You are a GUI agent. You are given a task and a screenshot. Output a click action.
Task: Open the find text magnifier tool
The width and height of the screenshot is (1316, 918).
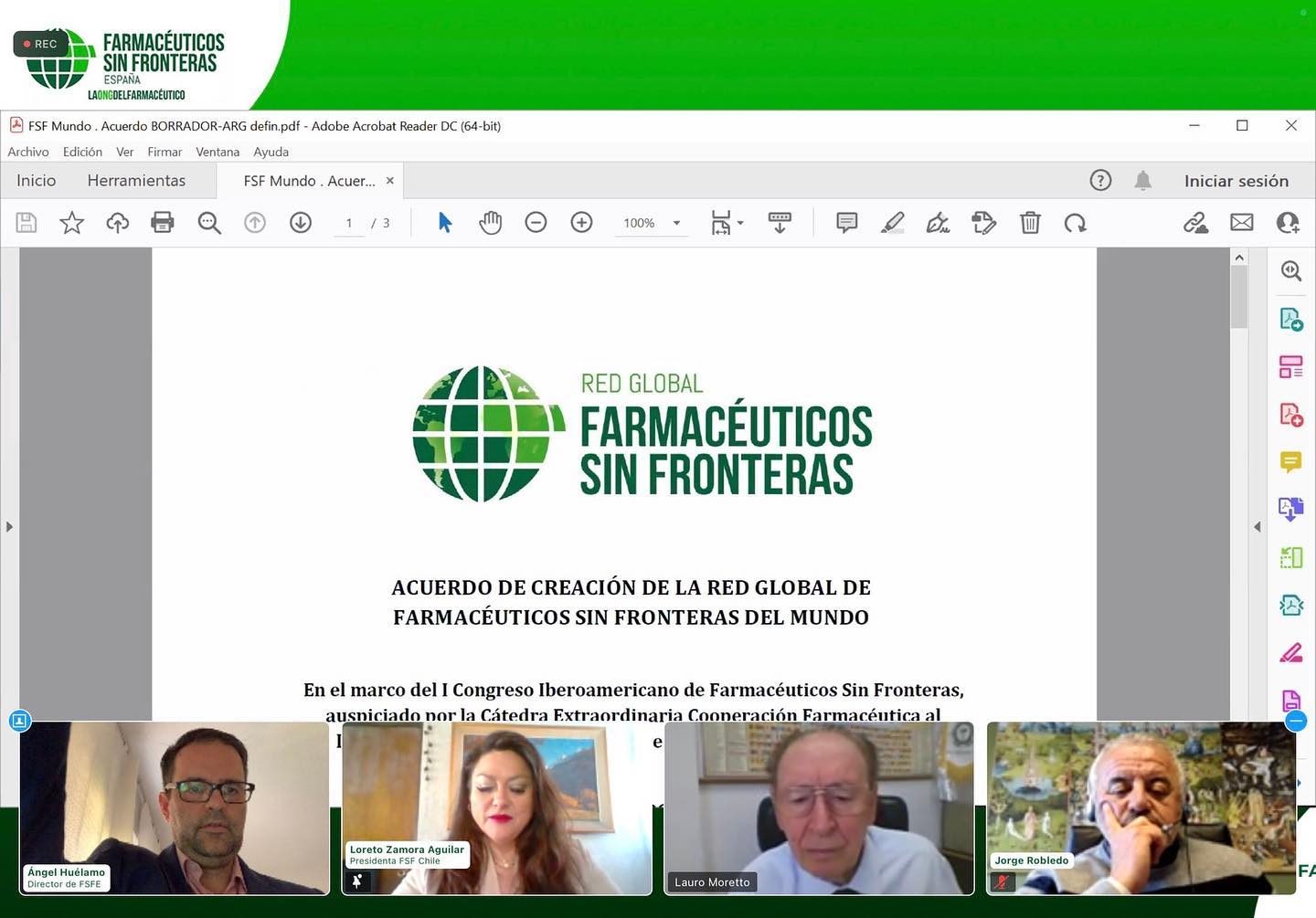(209, 222)
